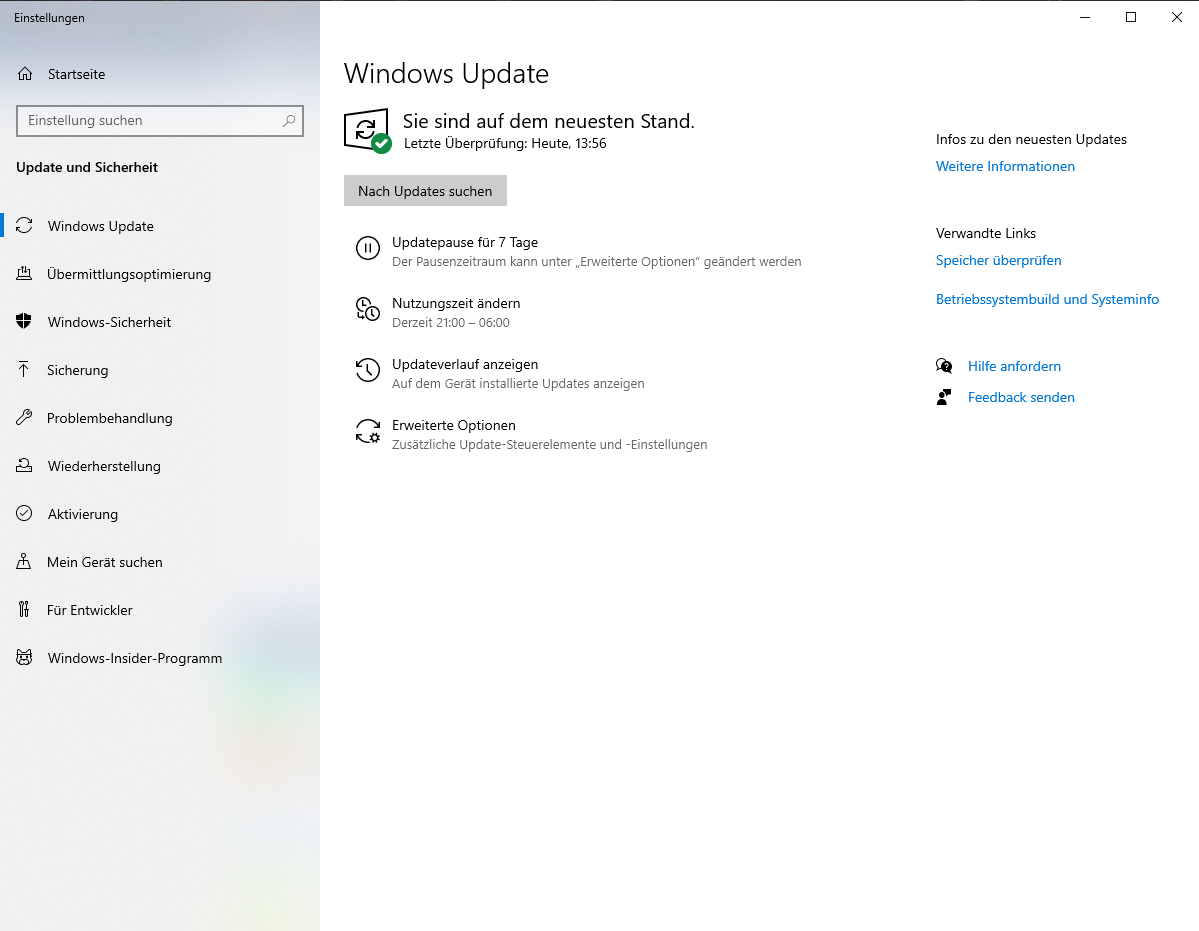Close the Einstellungen window

tap(1177, 18)
